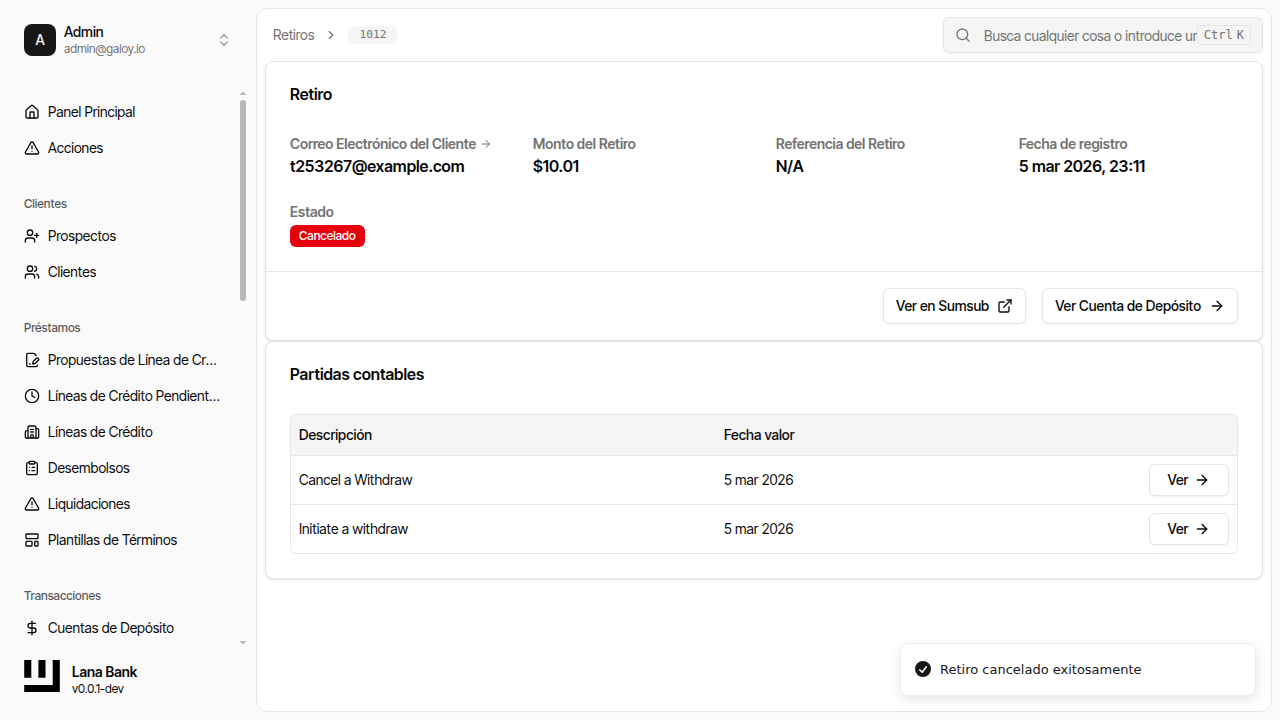This screenshot has height=720, width=1280.
Task: Navigate to the Retiros breadcrumb
Action: [x=293, y=35]
